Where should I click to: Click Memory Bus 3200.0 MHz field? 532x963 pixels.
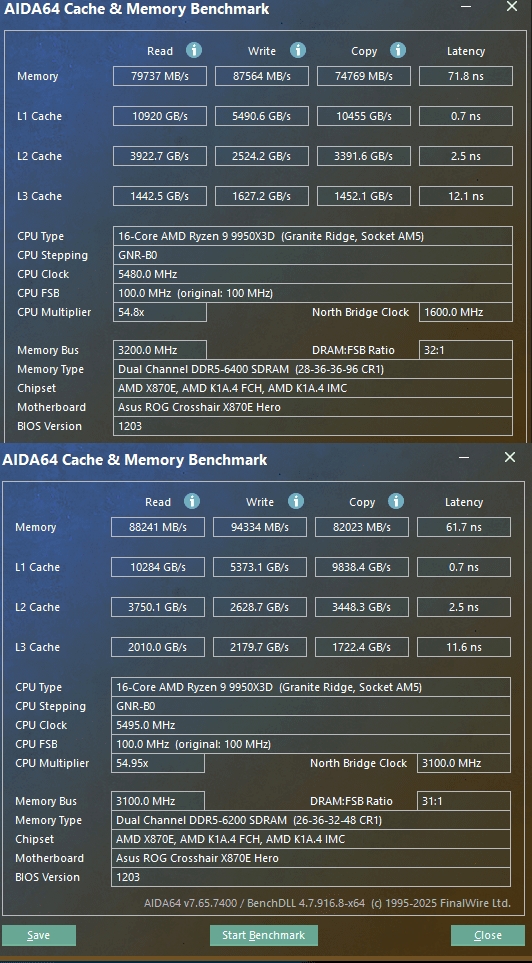pos(160,350)
